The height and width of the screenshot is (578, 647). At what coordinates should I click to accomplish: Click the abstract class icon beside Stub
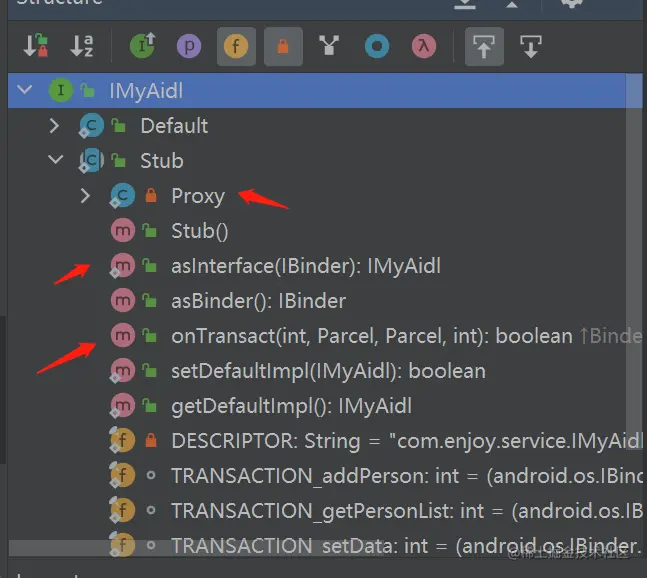pos(91,160)
